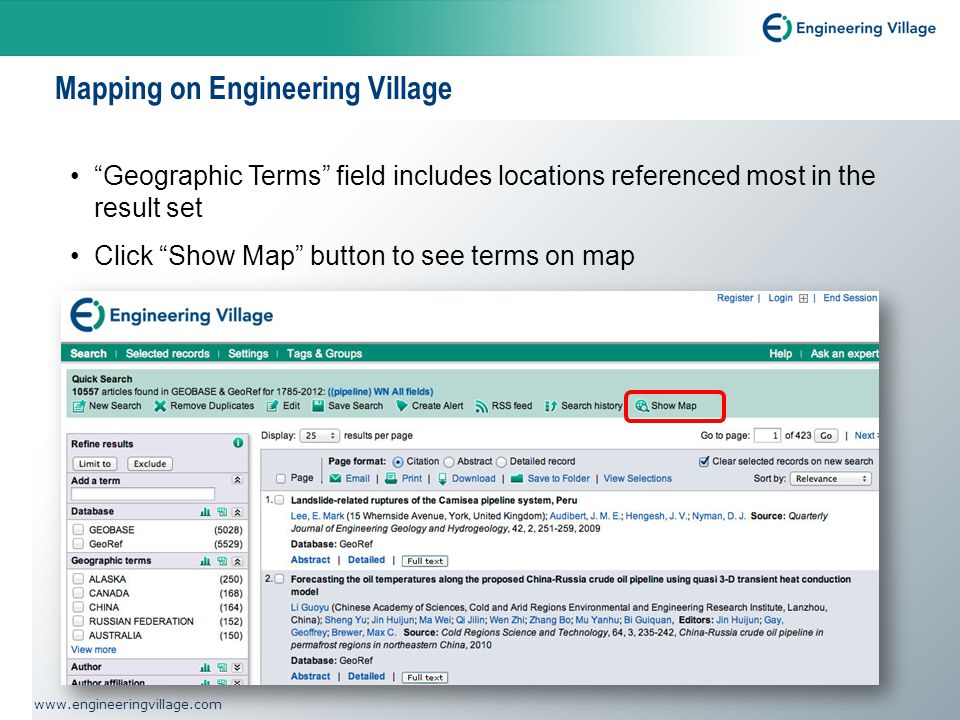Open results per page dropdown
The image size is (960, 720).
pyautogui.click(x=319, y=436)
